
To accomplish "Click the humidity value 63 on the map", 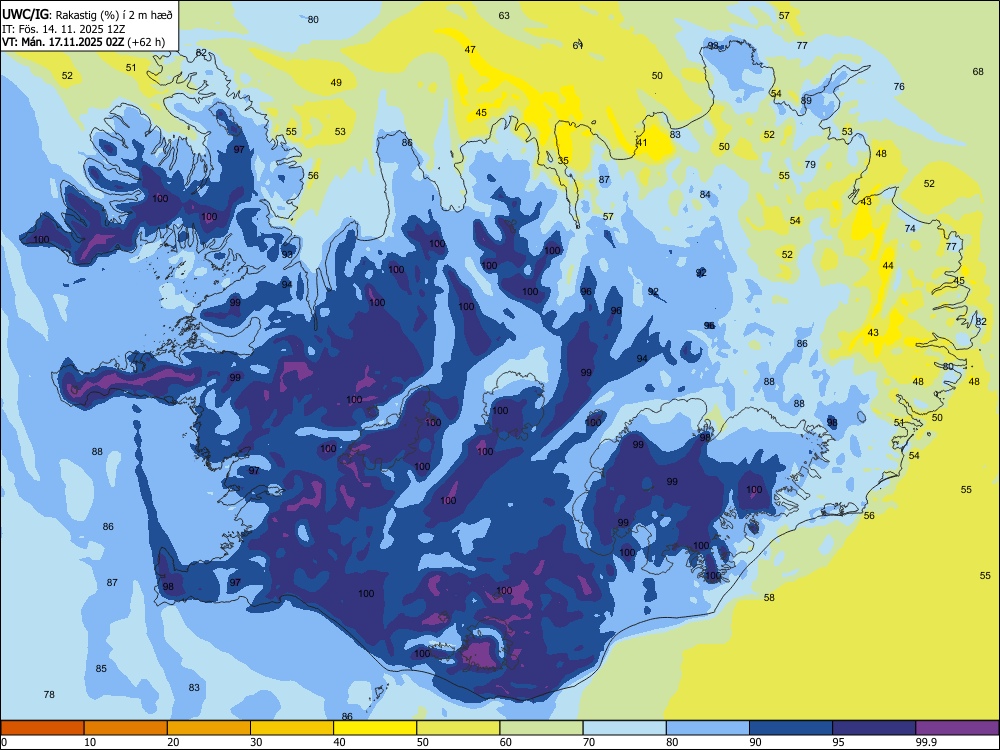I will (x=504, y=15).
